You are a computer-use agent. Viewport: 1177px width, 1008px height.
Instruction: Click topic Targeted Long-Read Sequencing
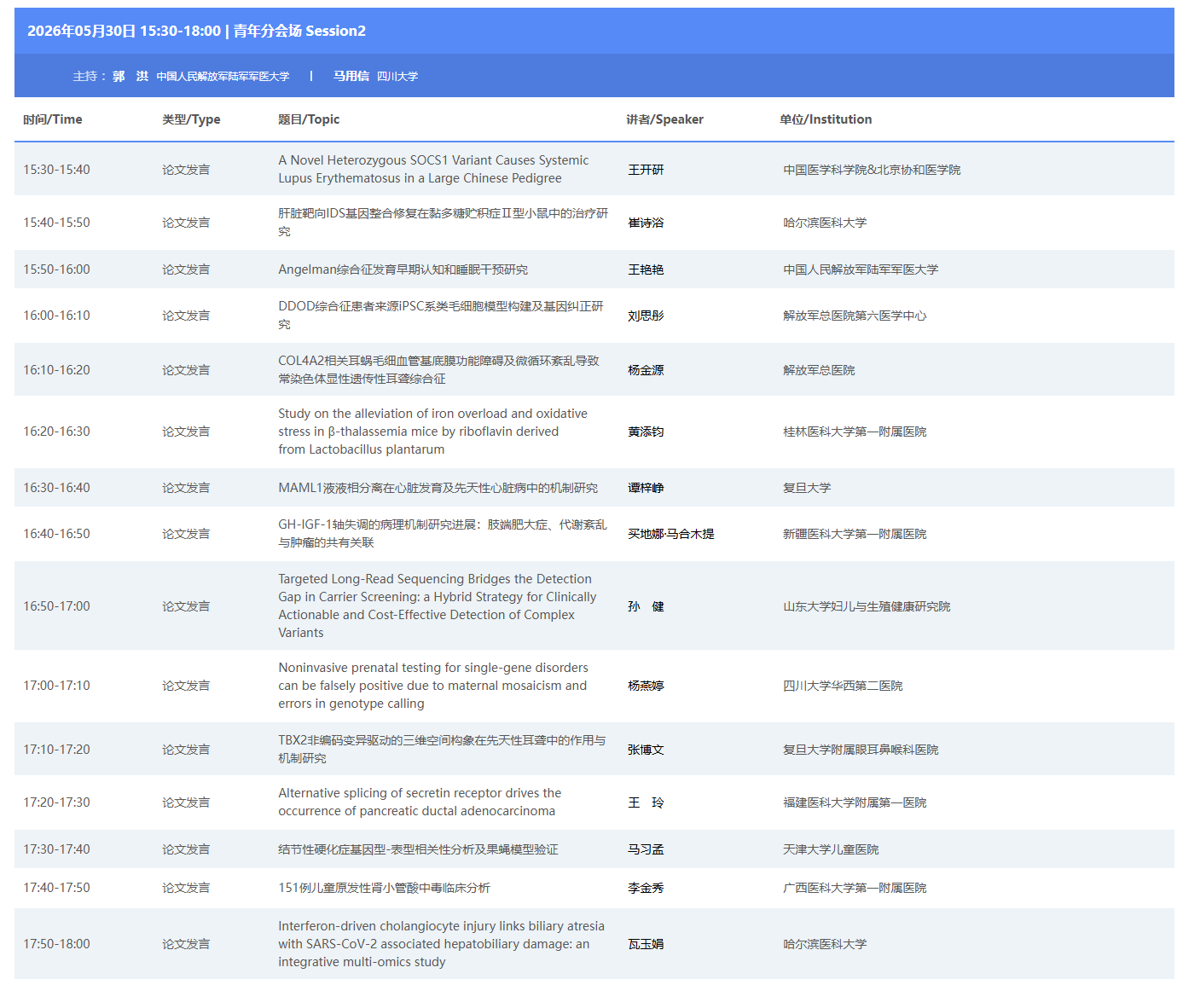(438, 605)
